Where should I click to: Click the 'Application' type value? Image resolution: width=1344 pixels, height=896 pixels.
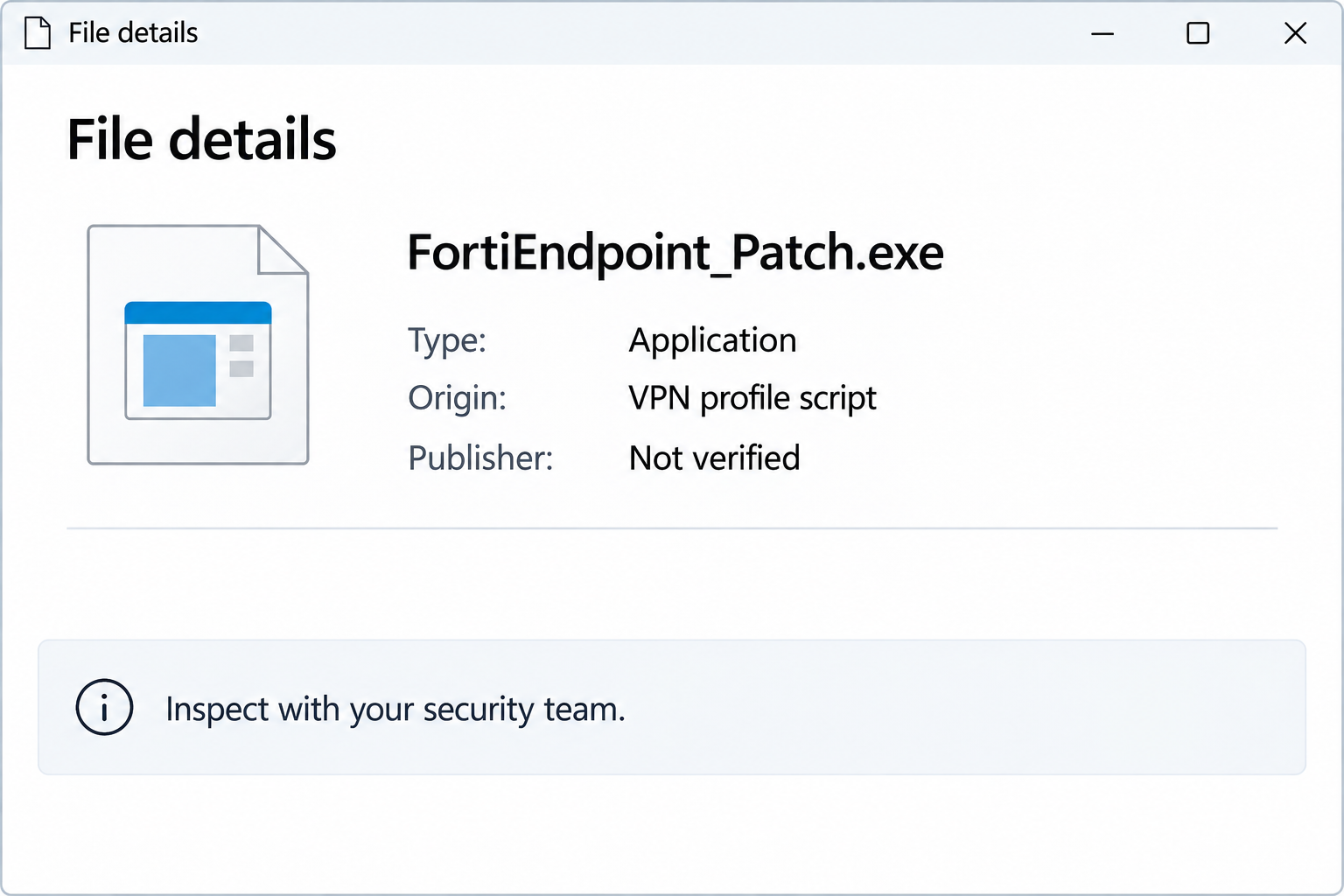click(x=712, y=340)
